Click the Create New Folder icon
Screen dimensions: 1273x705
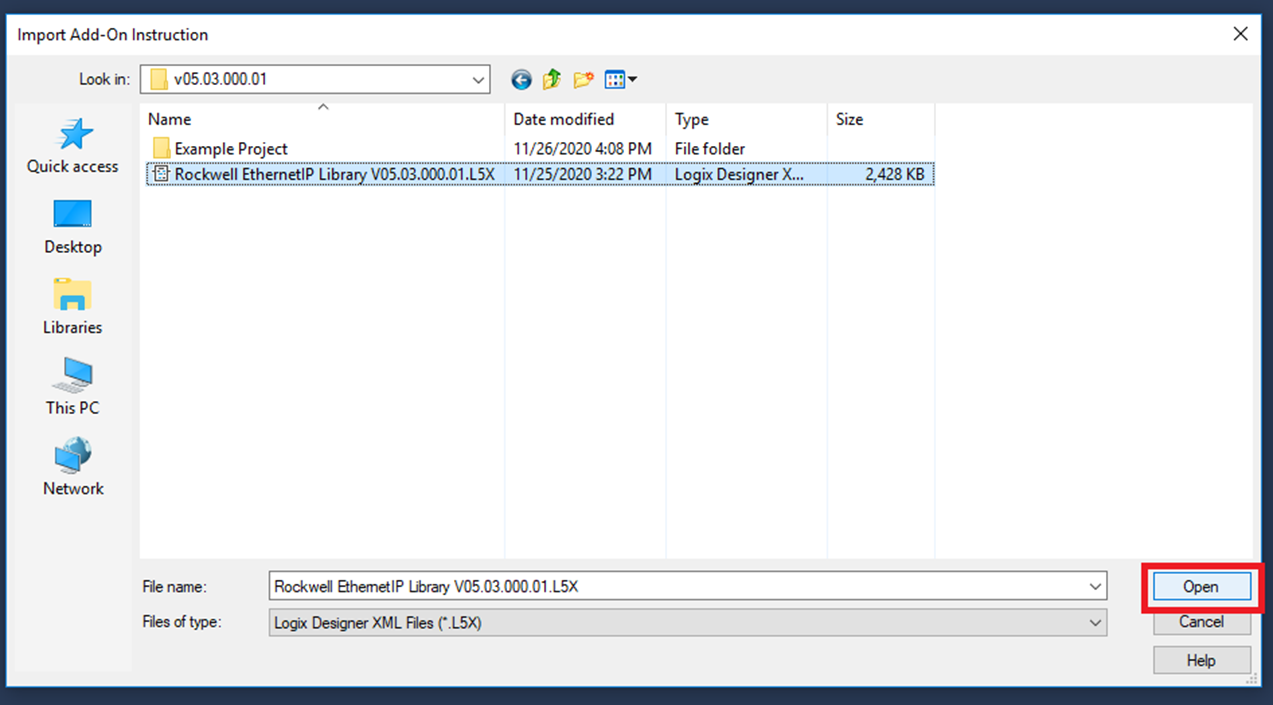point(582,79)
